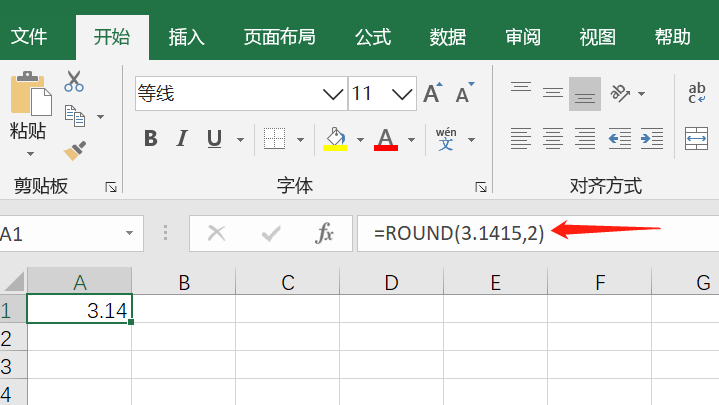Switch to the 数据 tab
Viewport: 719px width, 405px height.
448,37
